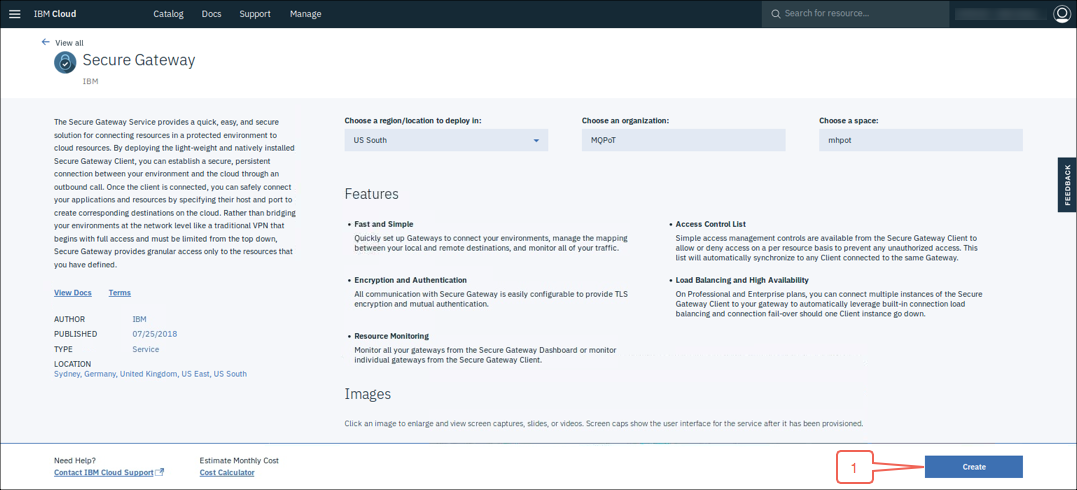Click the Secure Gateway service logo
Viewport: 1077px width, 490px height.
tap(65, 63)
